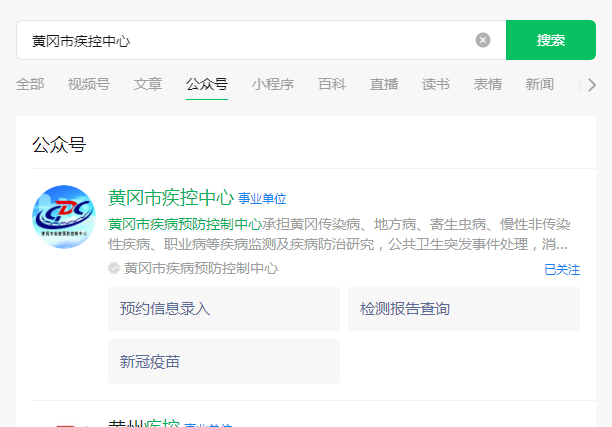Open the 检测报告查询 menu entry
Screen dimensions: 612x427
464,308
